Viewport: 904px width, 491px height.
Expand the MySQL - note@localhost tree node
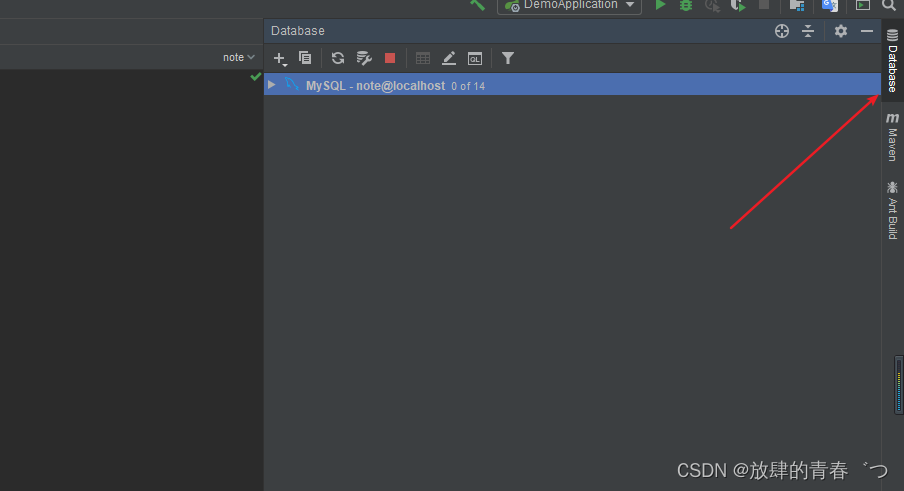272,85
